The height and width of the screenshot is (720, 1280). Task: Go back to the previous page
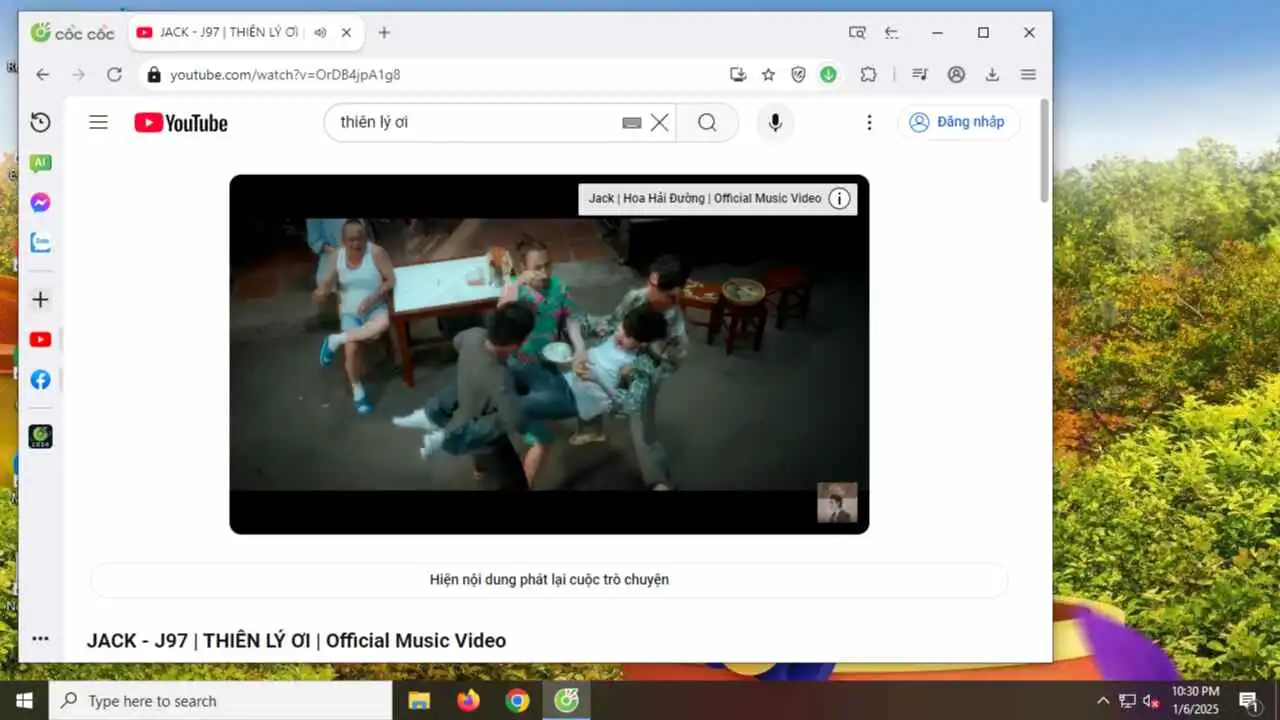42,74
